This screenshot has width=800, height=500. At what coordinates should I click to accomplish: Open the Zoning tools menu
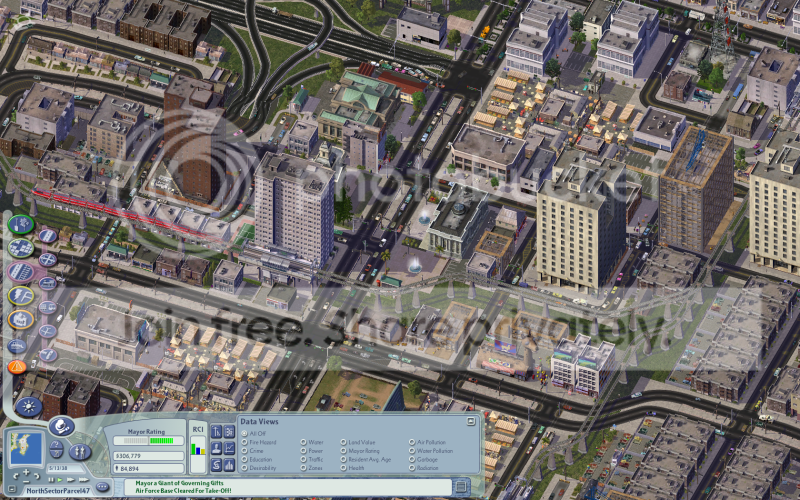[21, 248]
